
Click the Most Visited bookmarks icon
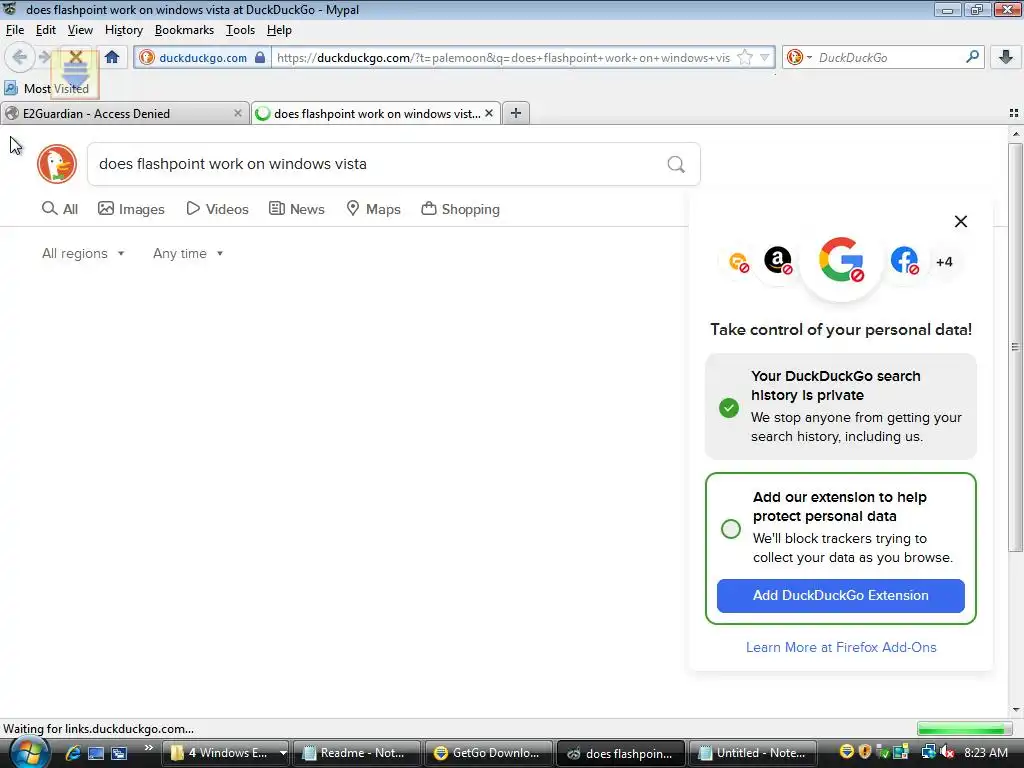11,88
